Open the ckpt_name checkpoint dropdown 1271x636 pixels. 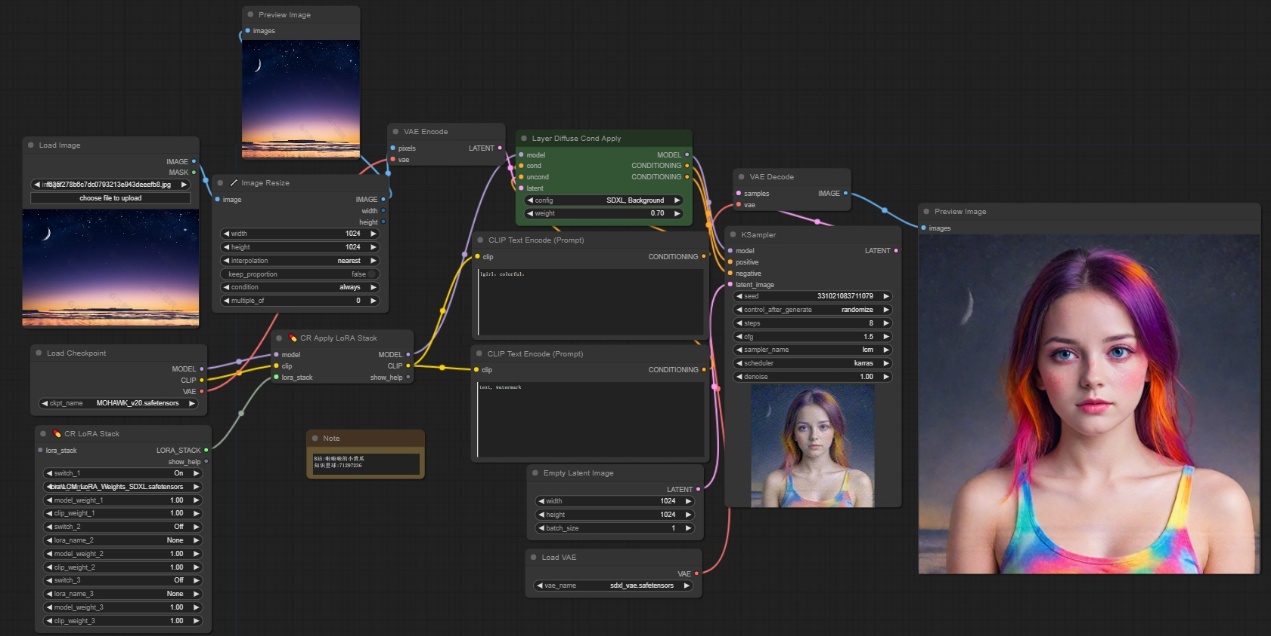[x=120, y=404]
